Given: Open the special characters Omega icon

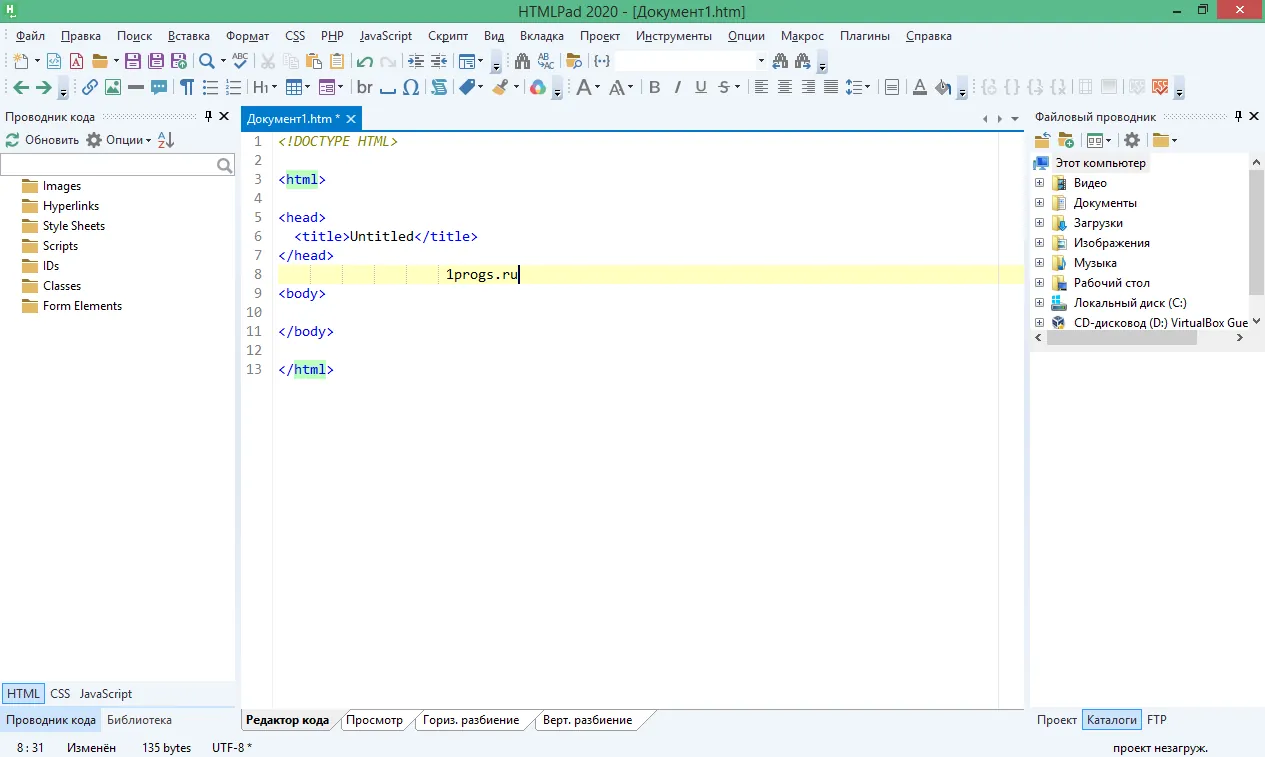Looking at the screenshot, I should click(410, 87).
